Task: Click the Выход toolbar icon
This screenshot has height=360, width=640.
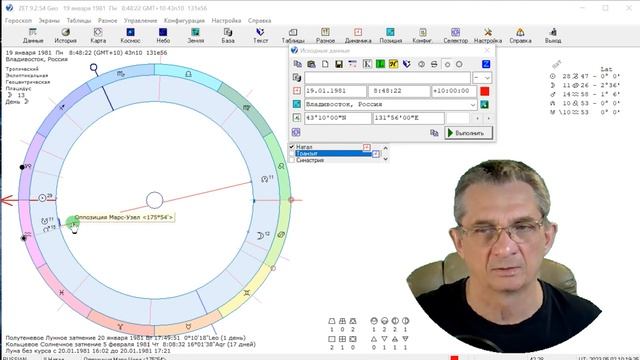Action: tap(553, 36)
